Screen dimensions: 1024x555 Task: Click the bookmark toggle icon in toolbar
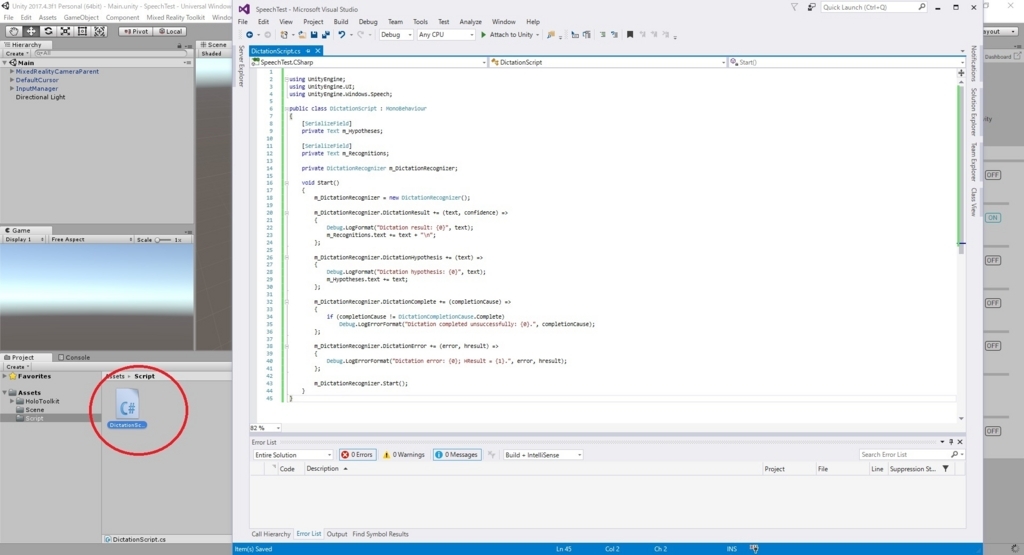[x=630, y=35]
